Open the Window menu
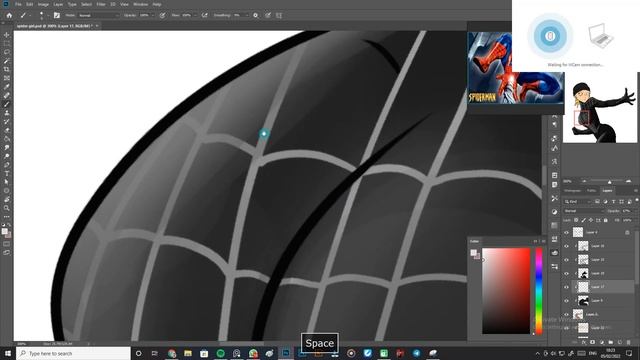This screenshot has width=640, height=360. click(x=140, y=4)
